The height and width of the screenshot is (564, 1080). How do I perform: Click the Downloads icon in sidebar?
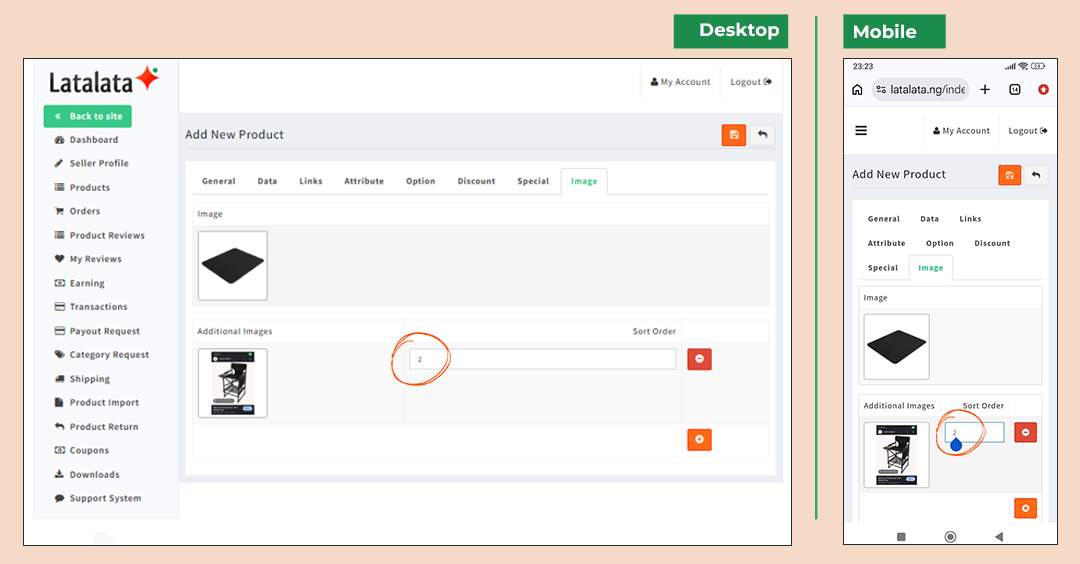pos(59,474)
